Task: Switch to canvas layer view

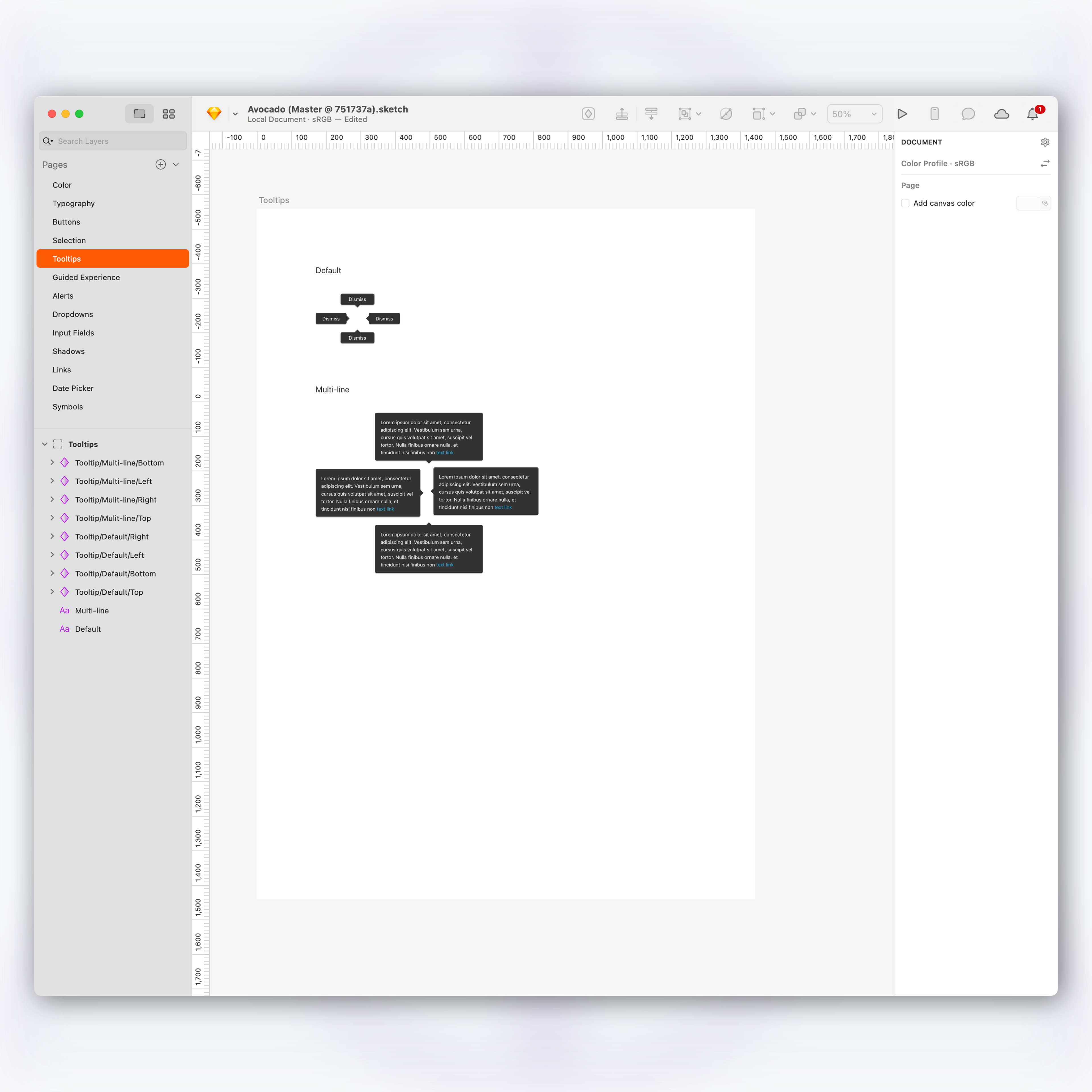Action: pos(139,114)
